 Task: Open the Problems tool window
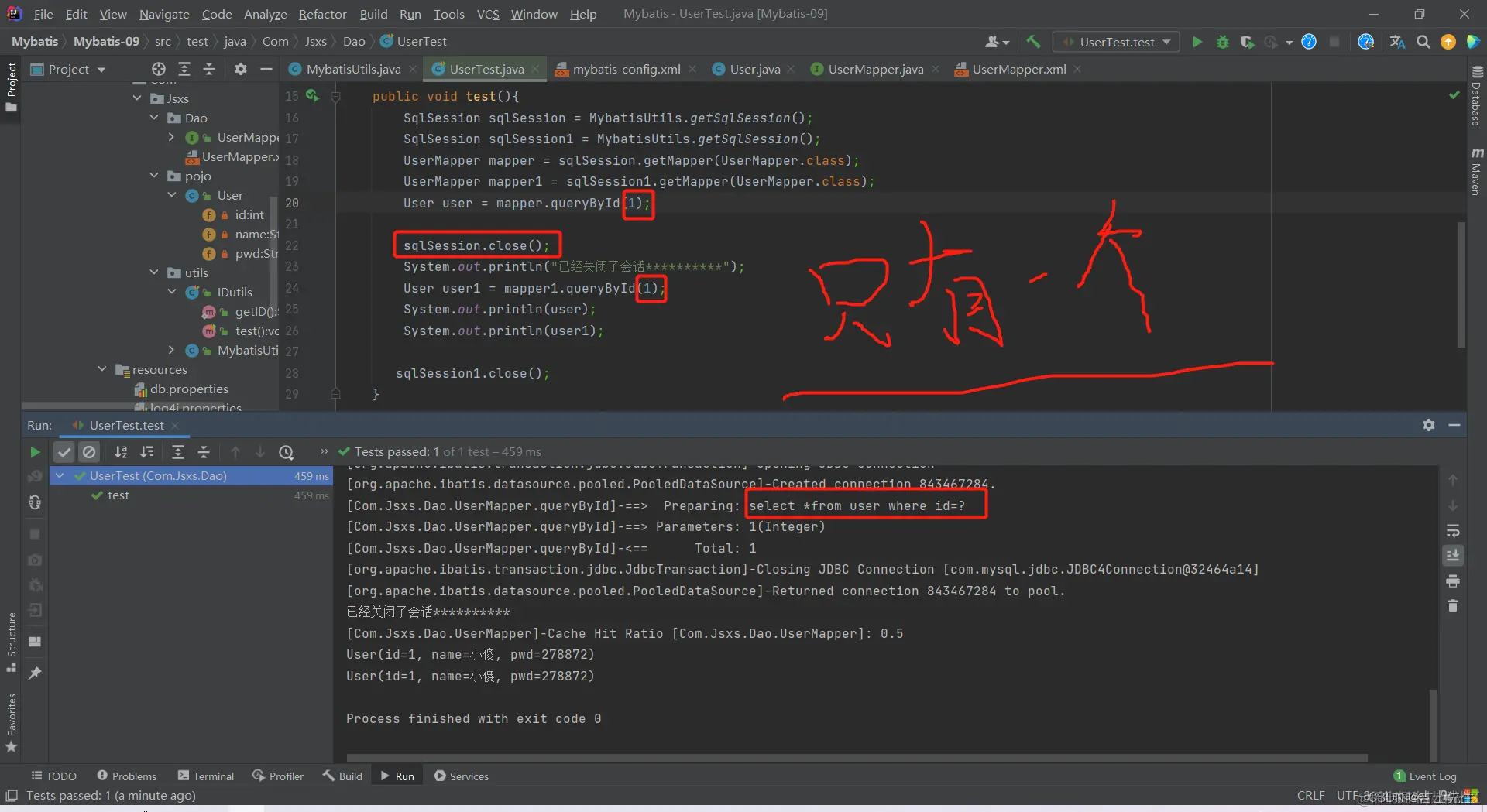(126, 776)
